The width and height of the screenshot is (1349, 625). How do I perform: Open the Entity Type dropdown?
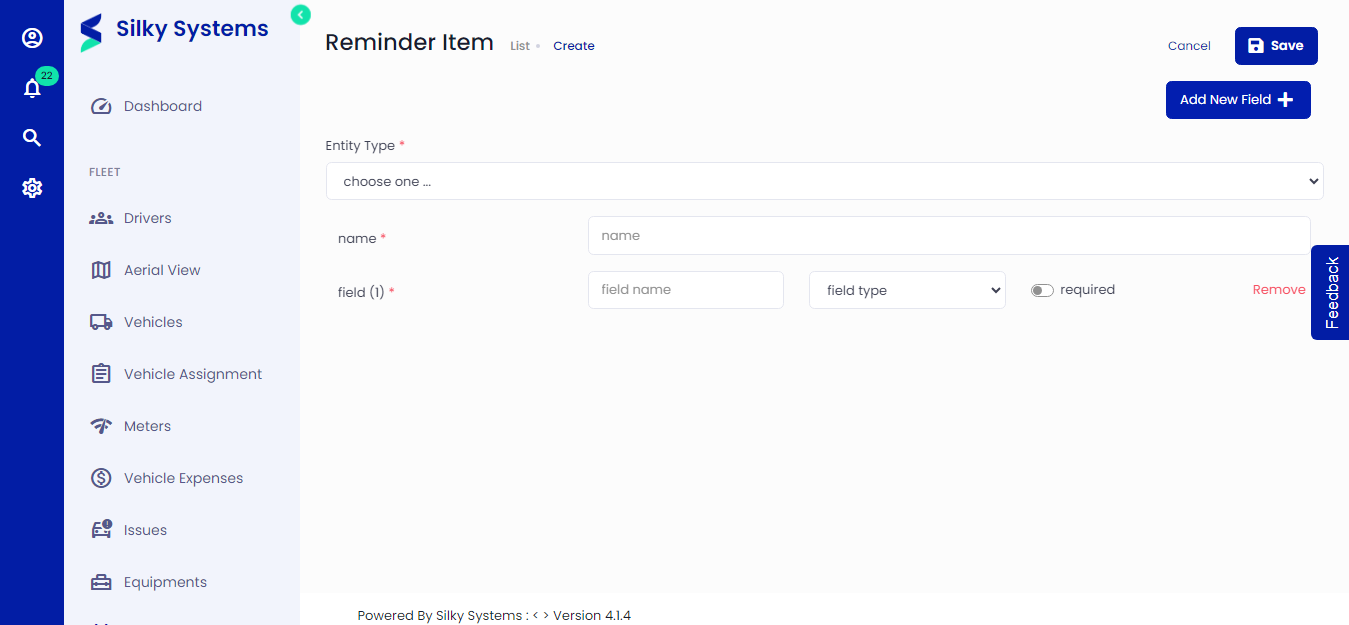[824, 181]
